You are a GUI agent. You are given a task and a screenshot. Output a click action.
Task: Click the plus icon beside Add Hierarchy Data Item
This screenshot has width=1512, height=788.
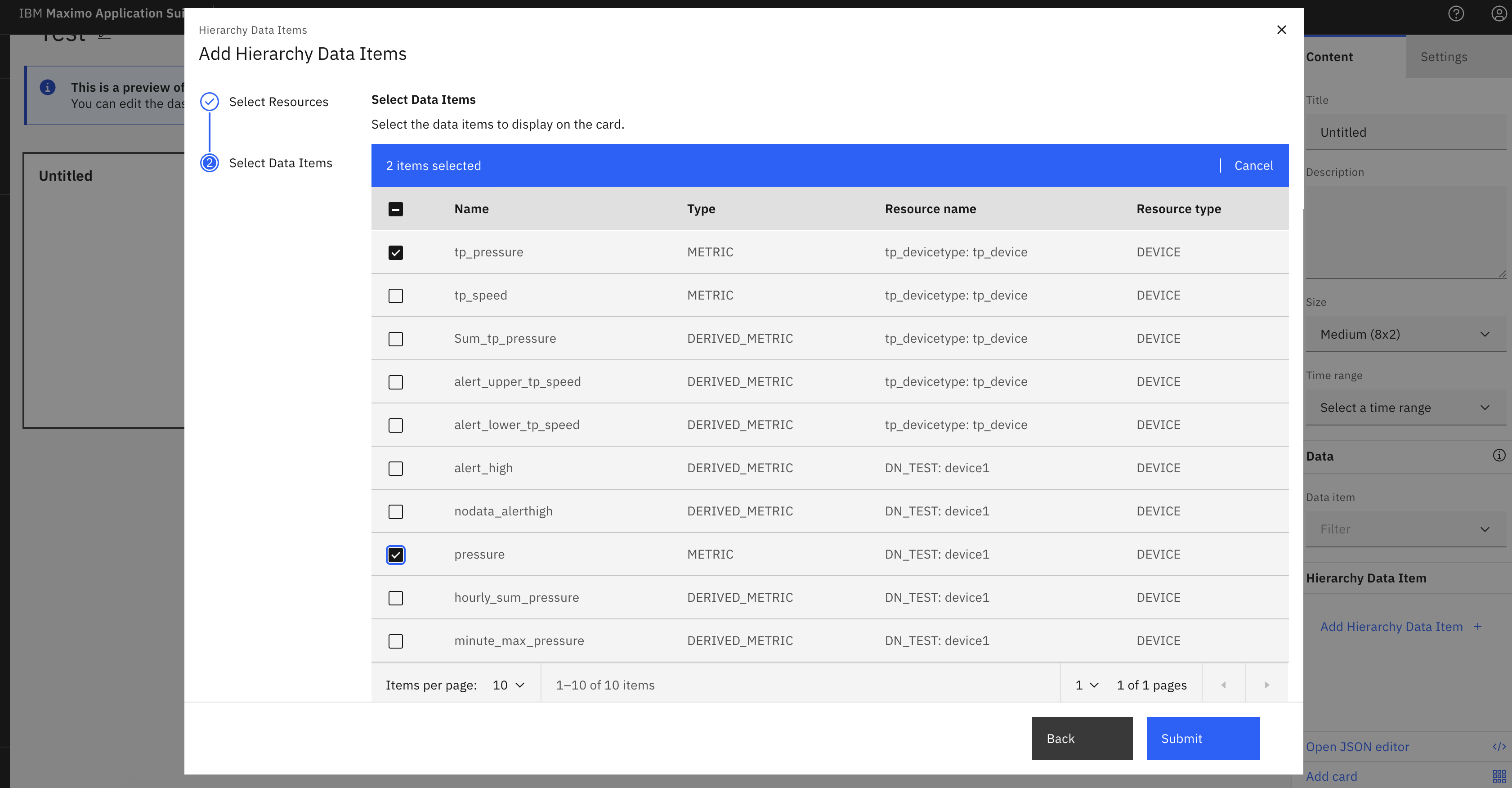1477,627
